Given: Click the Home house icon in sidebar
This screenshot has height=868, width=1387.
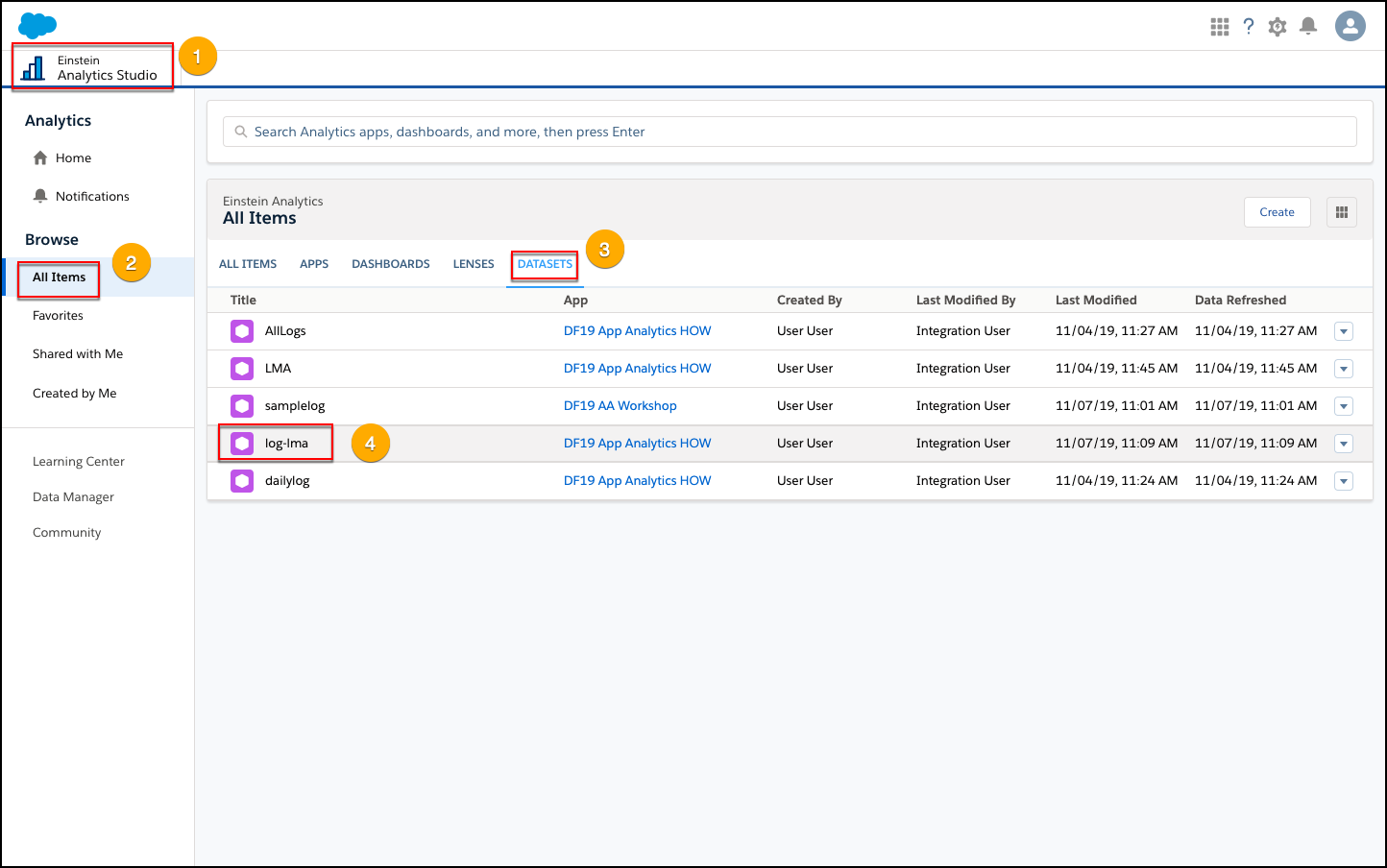Looking at the screenshot, I should (x=40, y=157).
